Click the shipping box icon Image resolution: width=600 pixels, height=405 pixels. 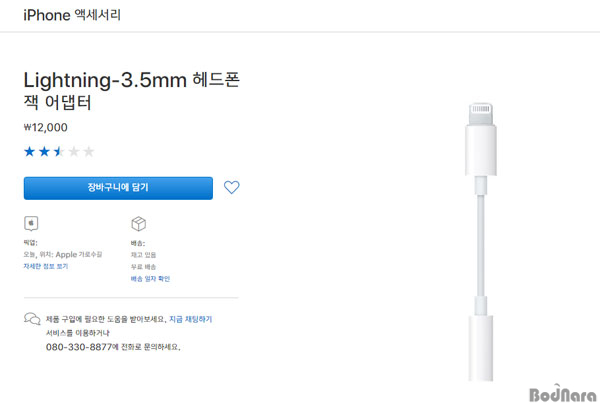click(139, 224)
